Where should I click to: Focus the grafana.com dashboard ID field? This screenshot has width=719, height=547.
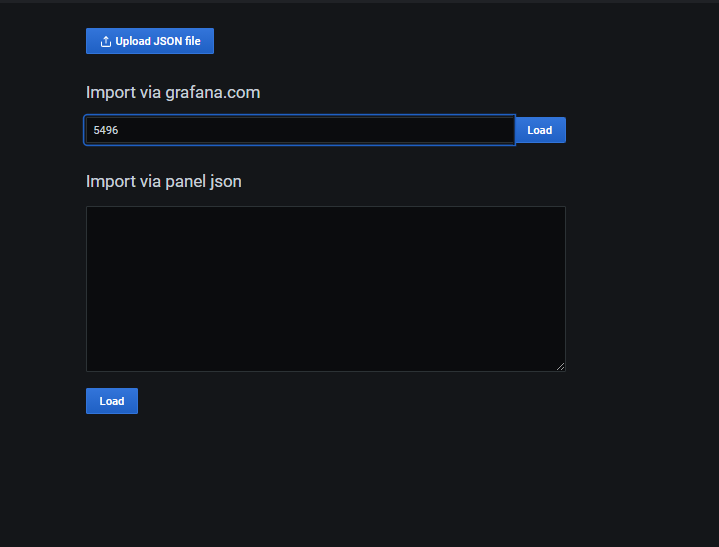[x=300, y=130]
